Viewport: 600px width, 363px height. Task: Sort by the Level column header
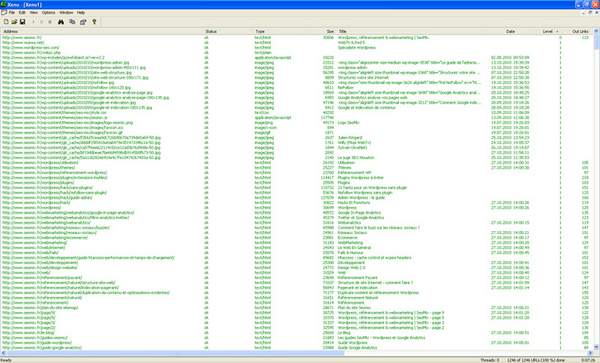coord(551,31)
